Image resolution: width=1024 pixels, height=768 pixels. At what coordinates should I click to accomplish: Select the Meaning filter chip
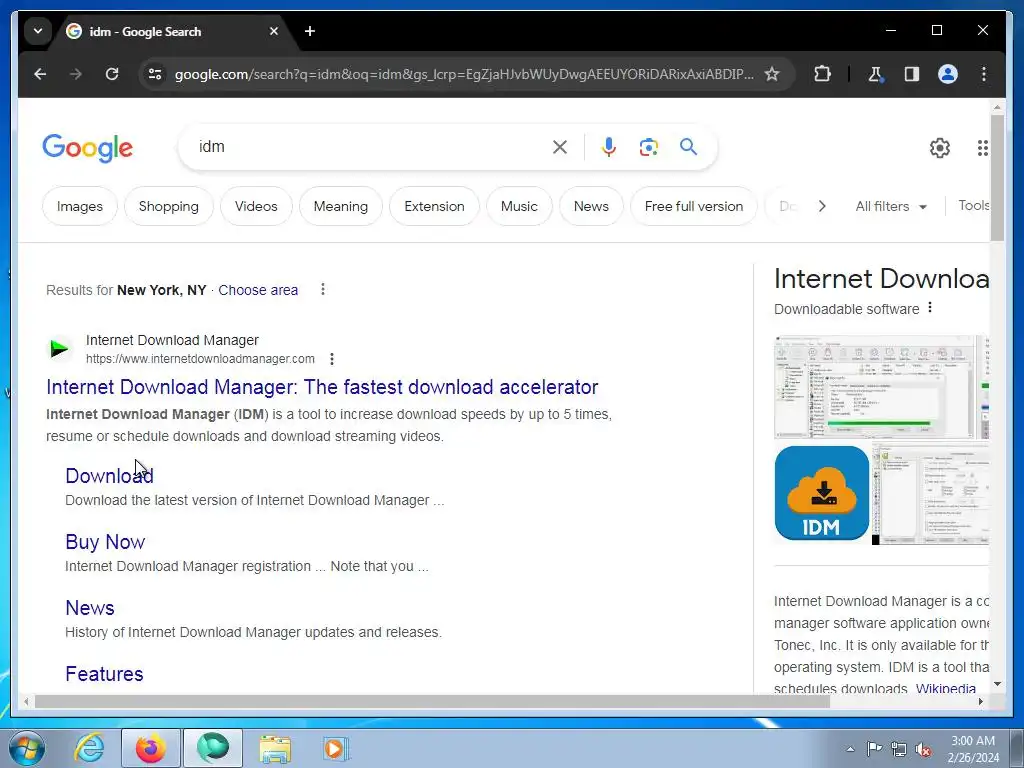(341, 206)
